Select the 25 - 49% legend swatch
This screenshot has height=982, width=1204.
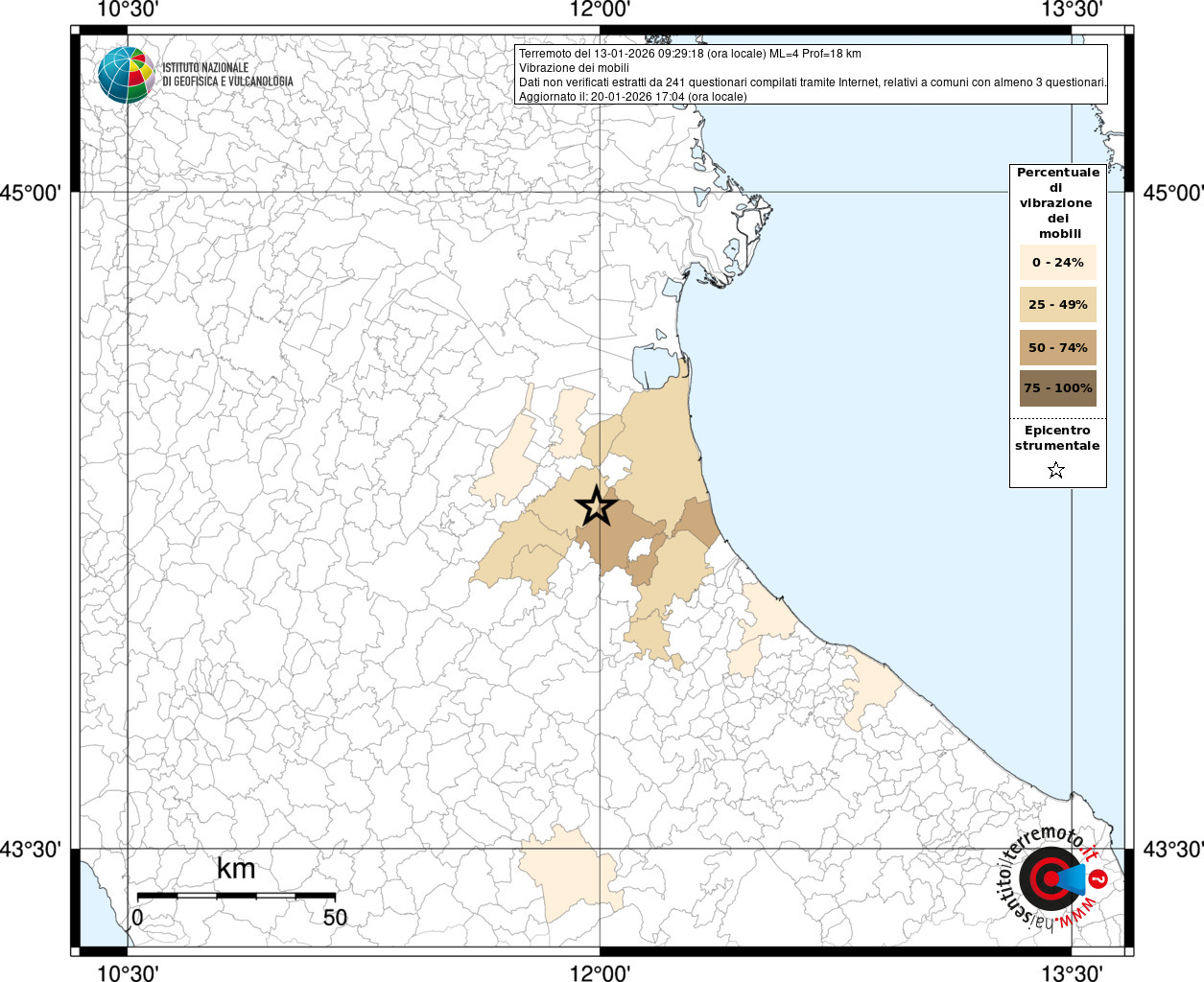point(1057,305)
